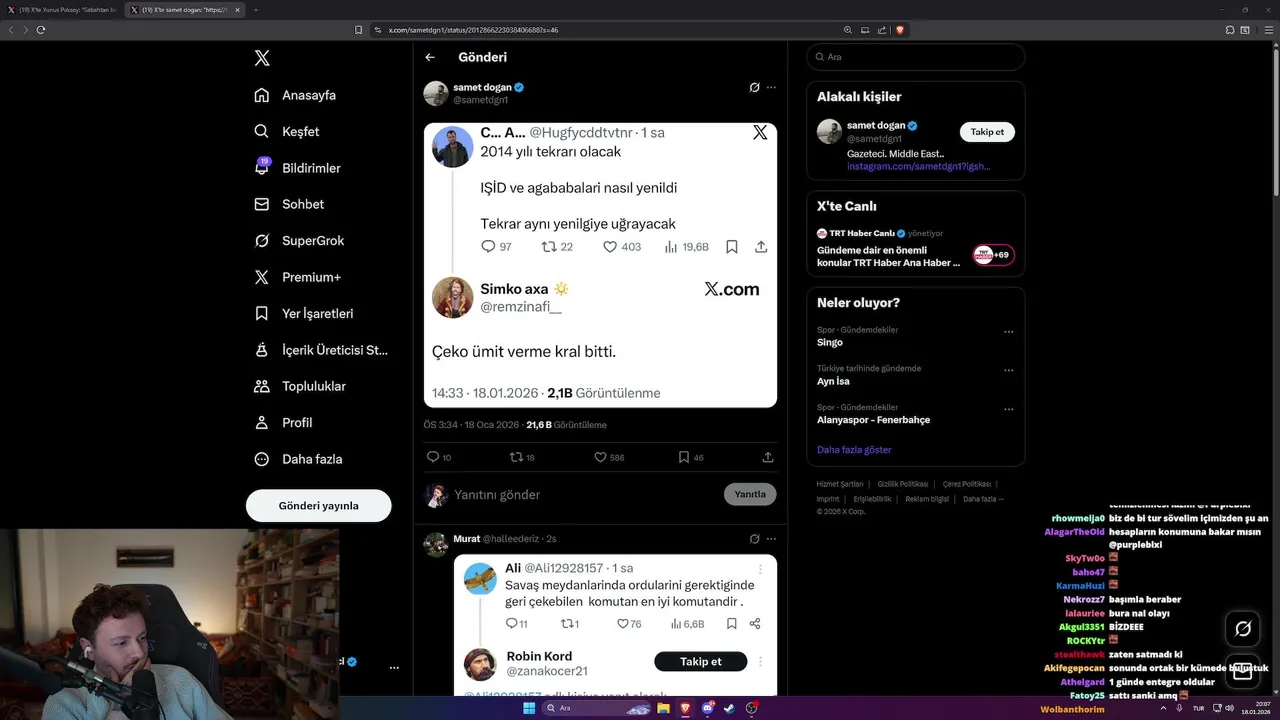
Task: Open Daha fazla menu in the sidebar
Action: (x=298, y=459)
